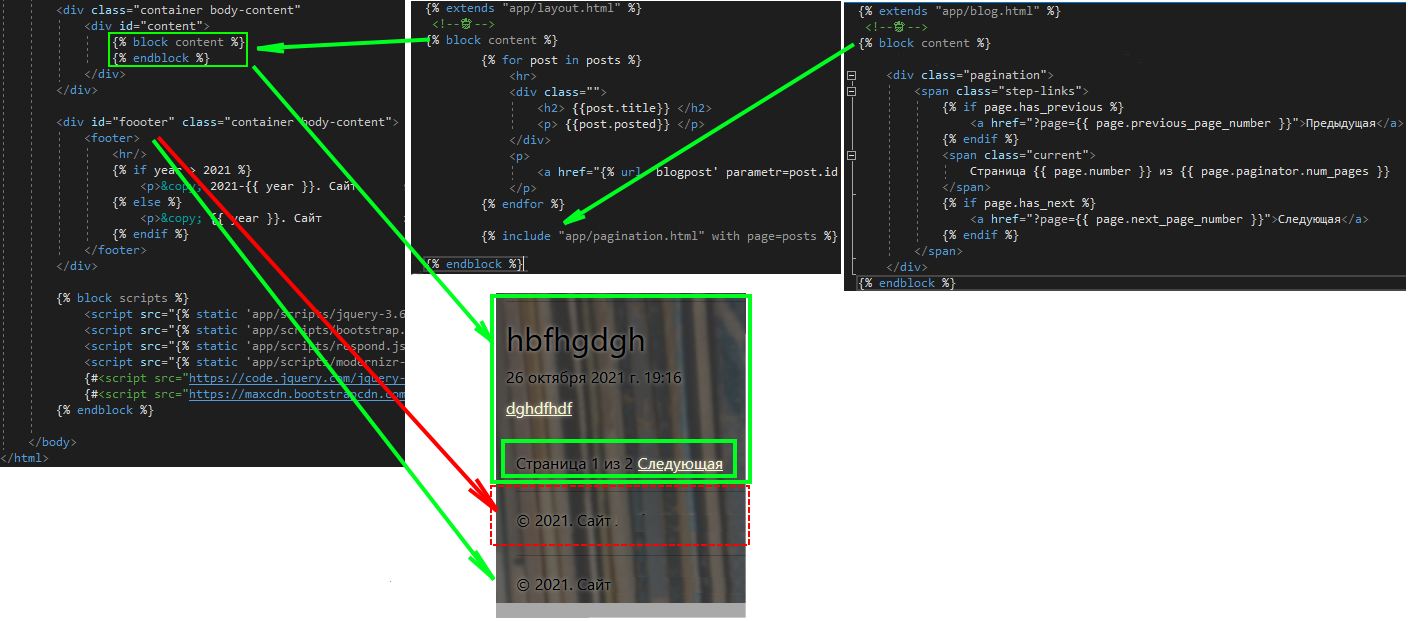Image resolution: width=1408 pixels, height=621 pixels.
Task: Click the include "app/pagination.html" line
Action: pos(659,236)
